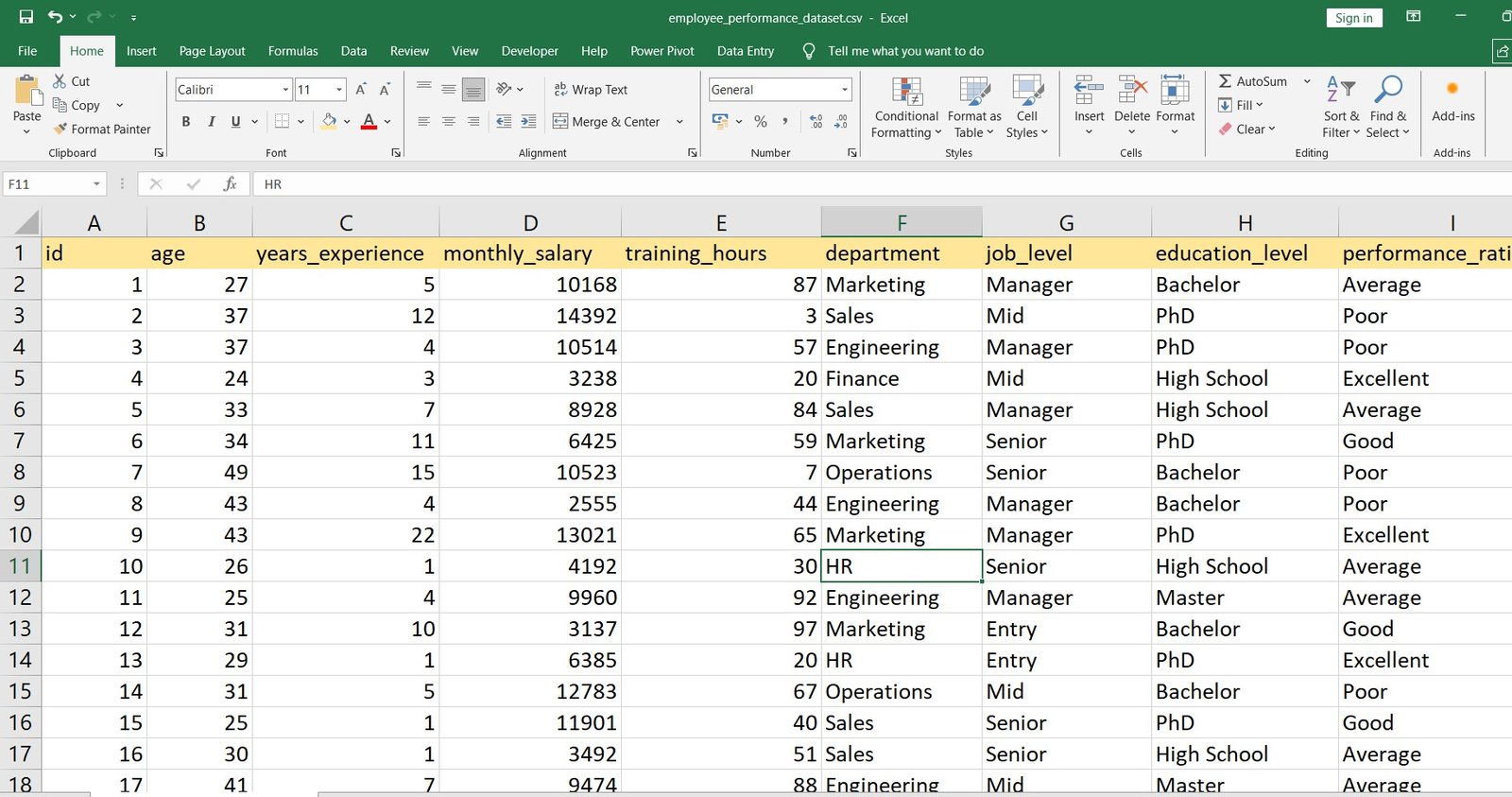
Task: Click the Percent Style icon
Action: [760, 121]
